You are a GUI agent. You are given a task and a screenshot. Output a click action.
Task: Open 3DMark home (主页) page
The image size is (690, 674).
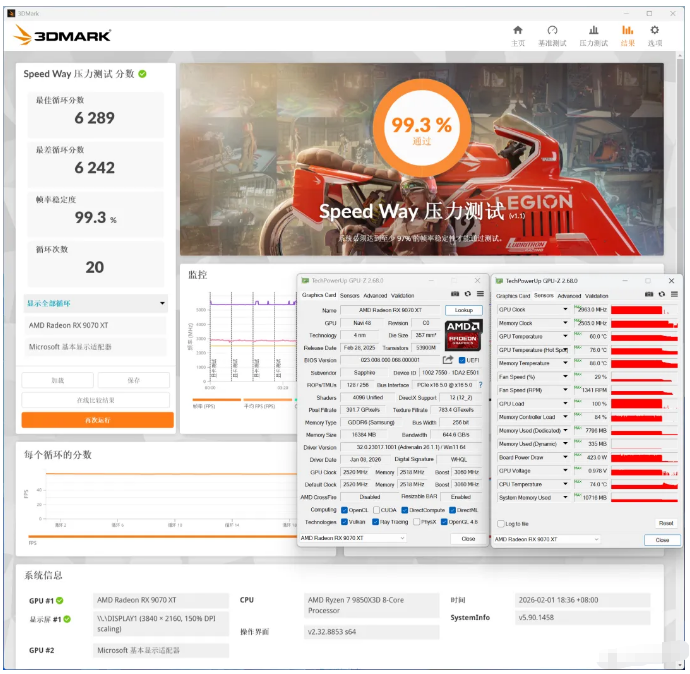click(x=517, y=35)
